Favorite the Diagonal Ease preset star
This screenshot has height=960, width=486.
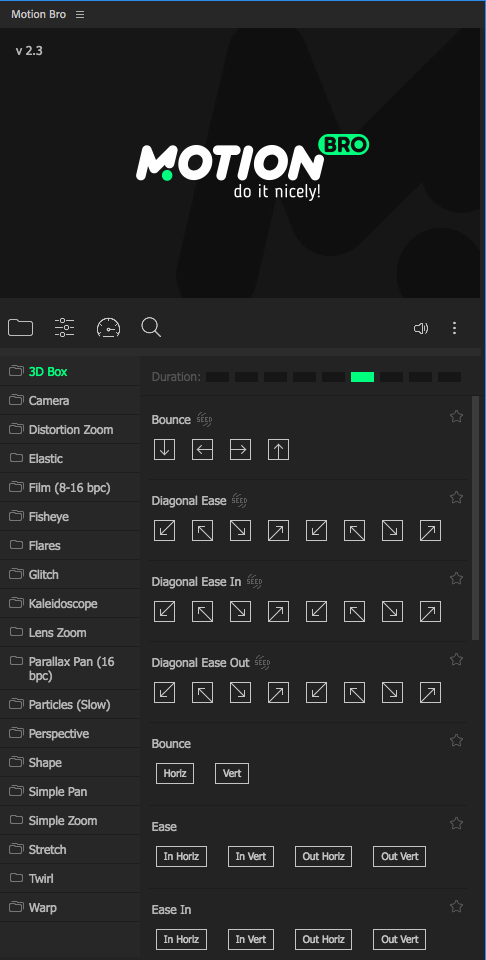point(456,497)
